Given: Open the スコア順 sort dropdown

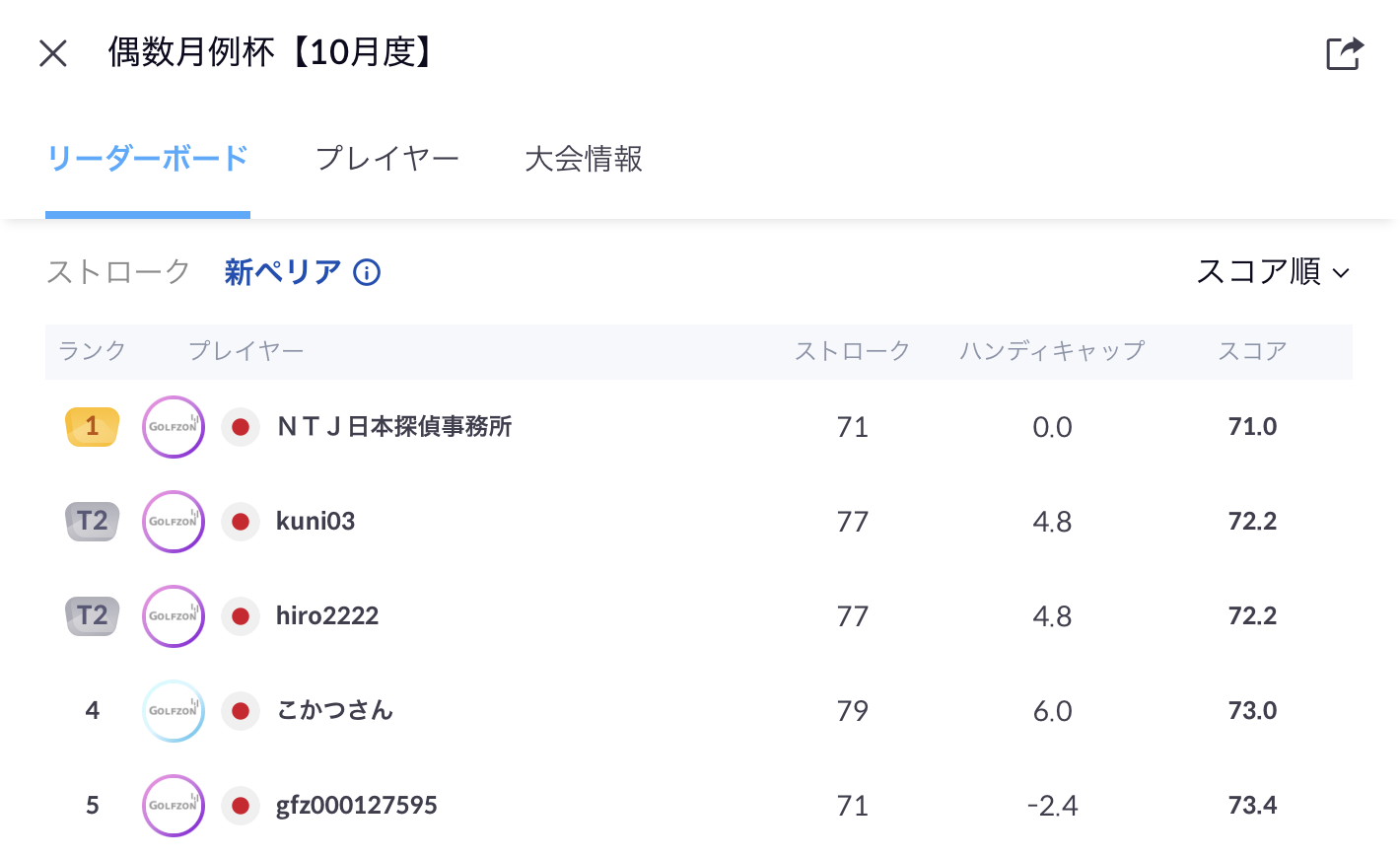Looking at the screenshot, I should point(1258,272).
